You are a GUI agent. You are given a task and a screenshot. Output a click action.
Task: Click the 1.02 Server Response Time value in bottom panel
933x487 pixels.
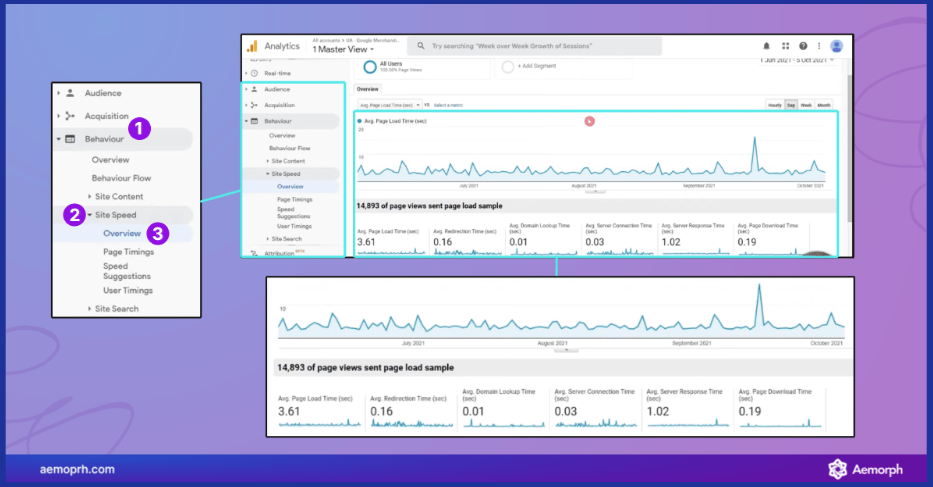click(x=658, y=411)
